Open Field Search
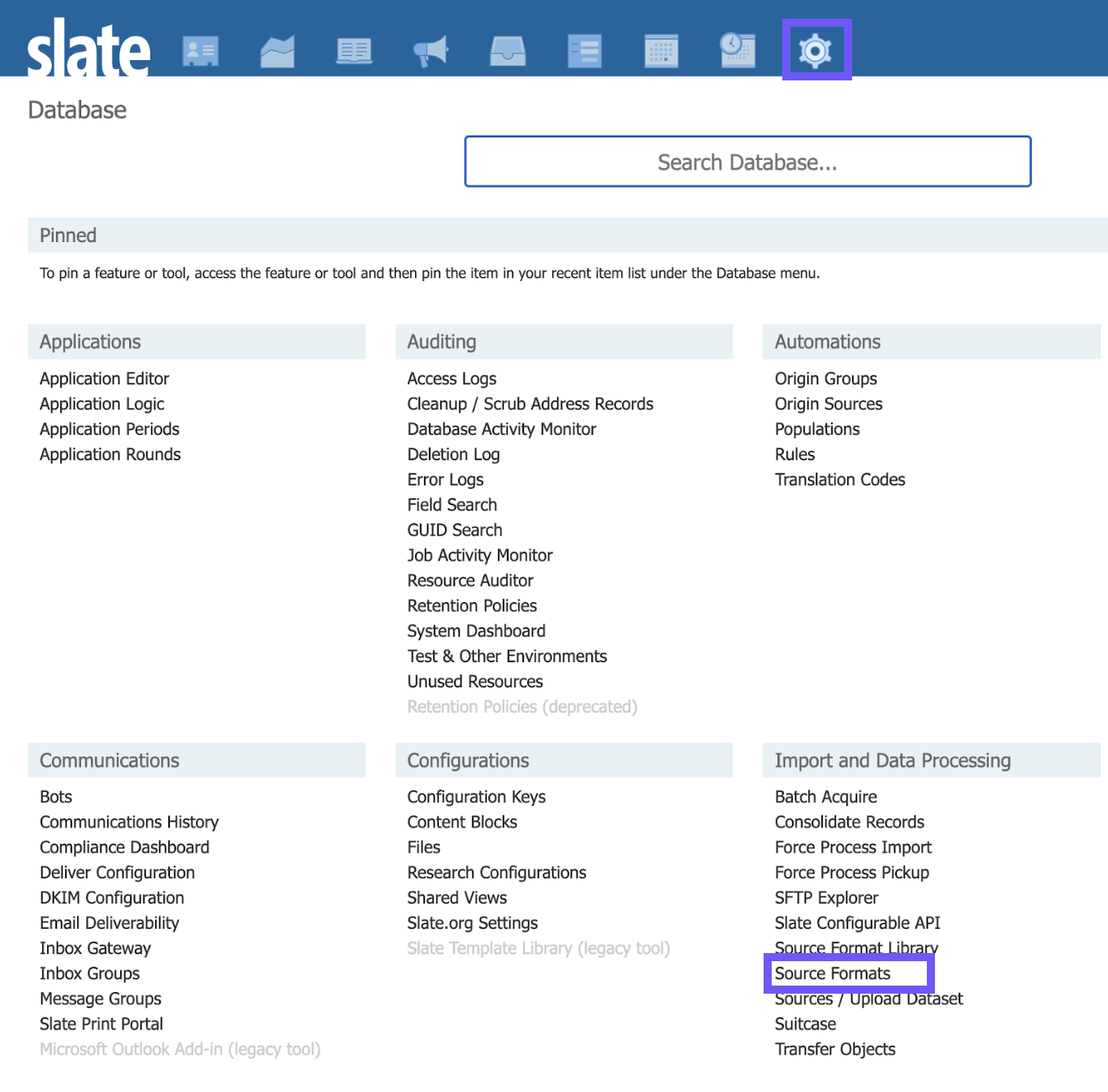Image resolution: width=1108 pixels, height=1092 pixels. click(452, 505)
